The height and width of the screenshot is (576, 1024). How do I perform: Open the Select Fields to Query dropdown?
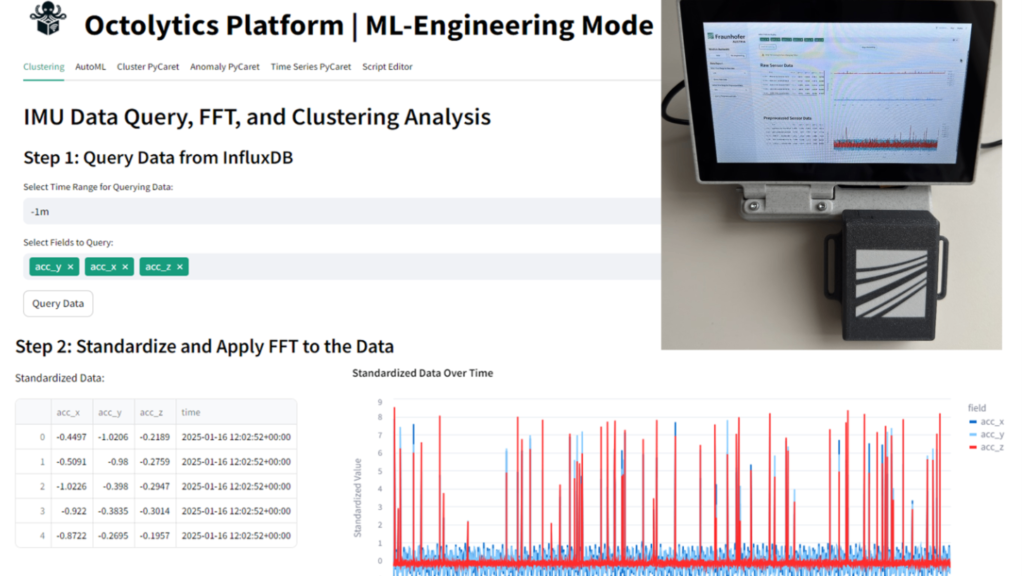point(400,267)
